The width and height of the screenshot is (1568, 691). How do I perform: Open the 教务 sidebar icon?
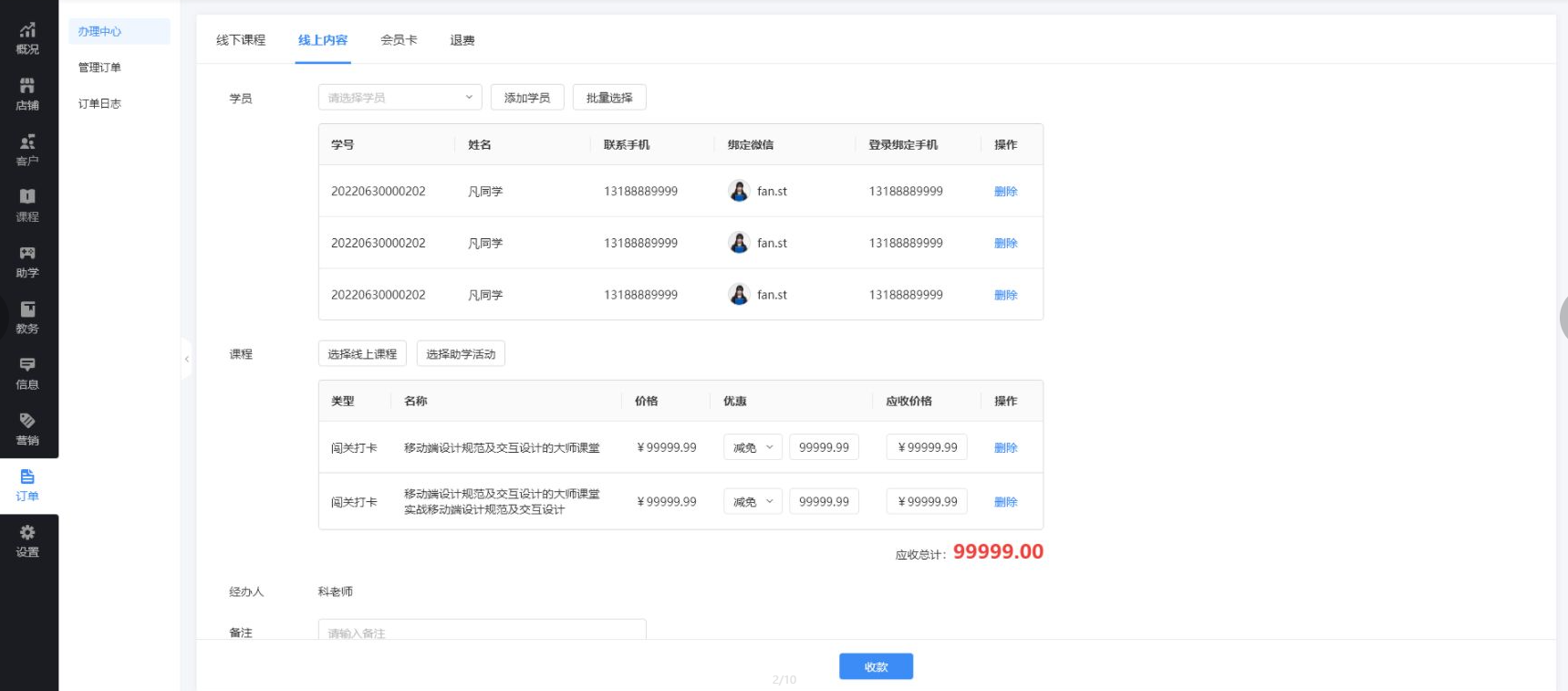pyautogui.click(x=27, y=318)
